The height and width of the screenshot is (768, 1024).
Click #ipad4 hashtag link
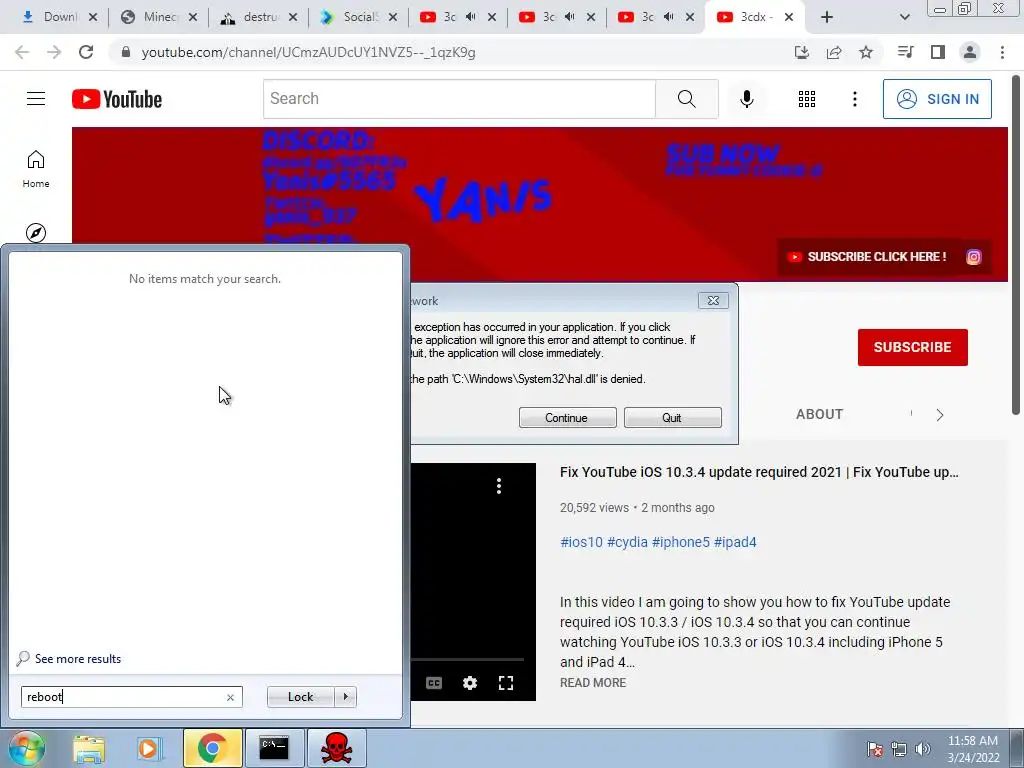735,542
